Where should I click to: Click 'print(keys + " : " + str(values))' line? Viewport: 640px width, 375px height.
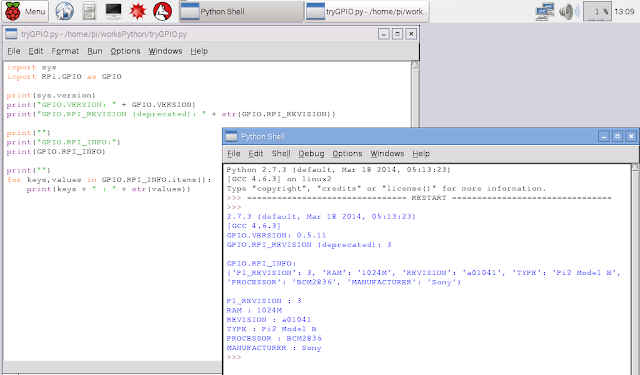pyautogui.click(x=109, y=189)
